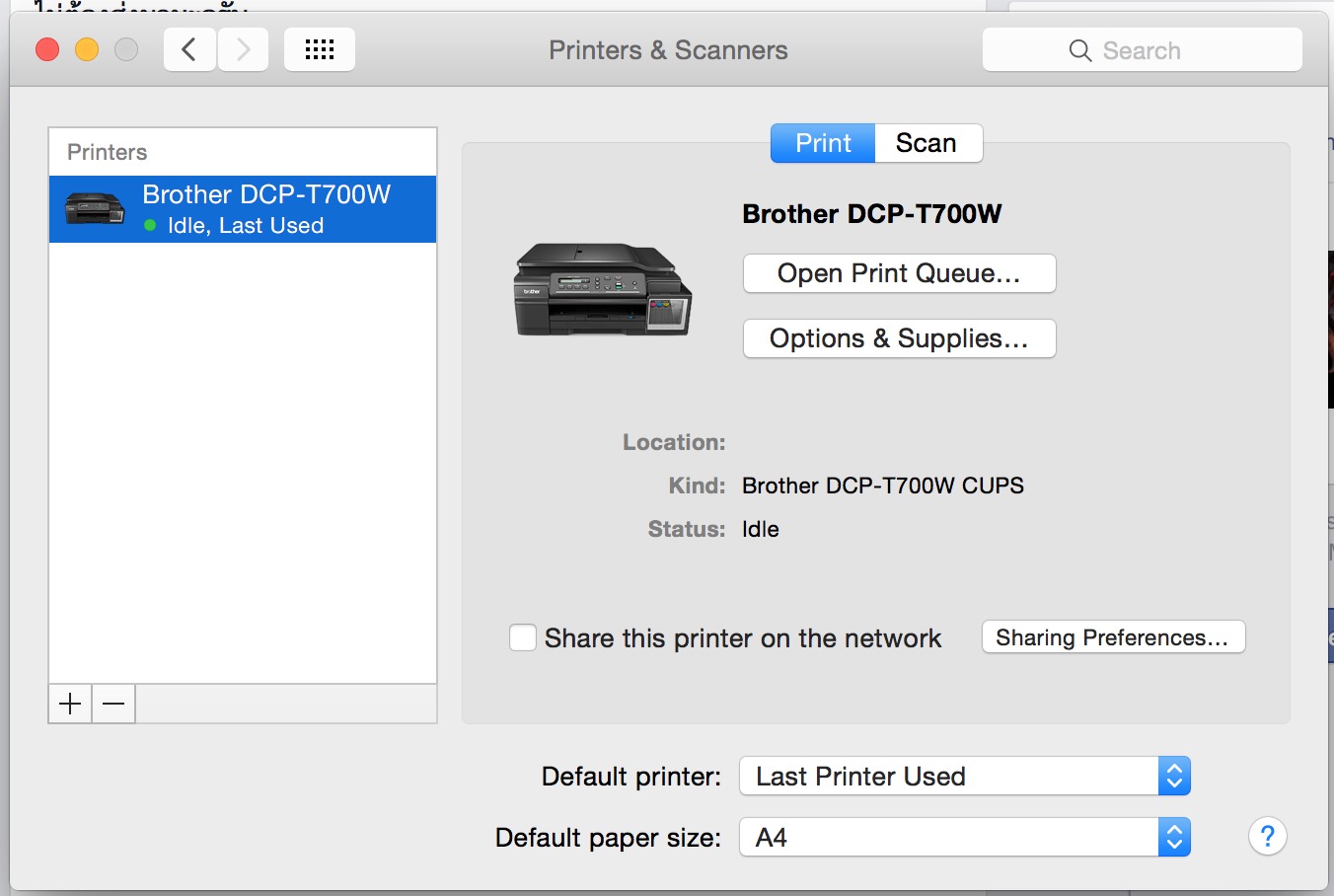Click the forward navigation arrow
The width and height of the screenshot is (1334, 896).
pos(244,49)
